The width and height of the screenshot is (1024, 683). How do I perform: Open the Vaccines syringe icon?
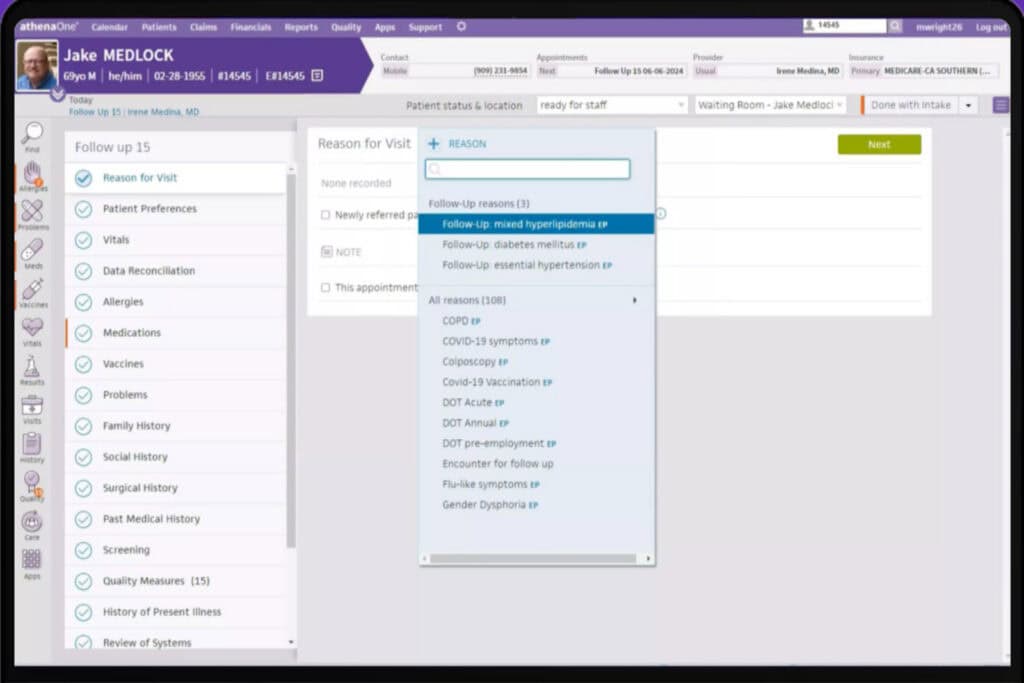[32, 292]
